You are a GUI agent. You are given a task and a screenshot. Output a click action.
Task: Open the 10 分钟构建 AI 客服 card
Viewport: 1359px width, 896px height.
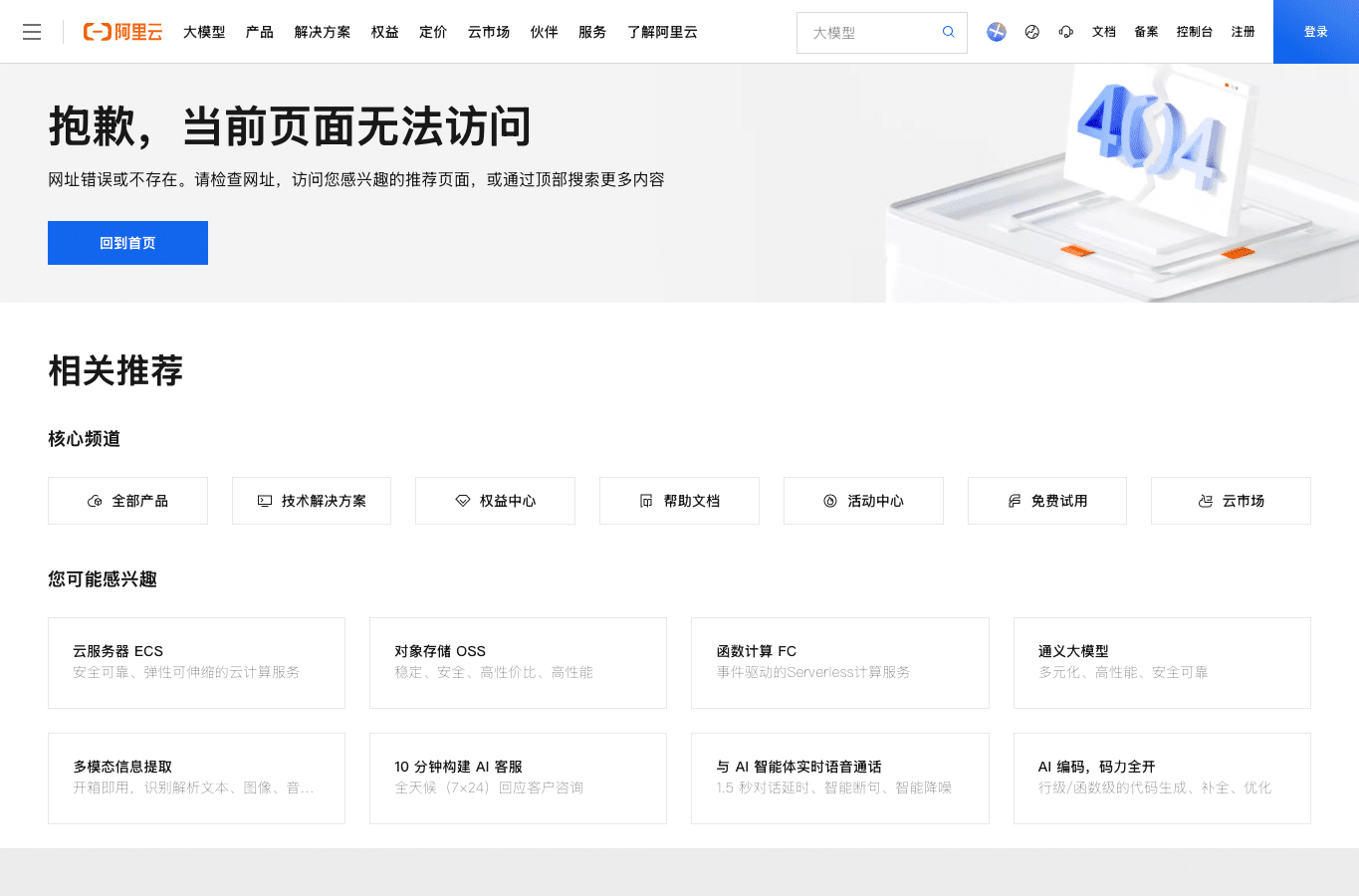tap(518, 779)
